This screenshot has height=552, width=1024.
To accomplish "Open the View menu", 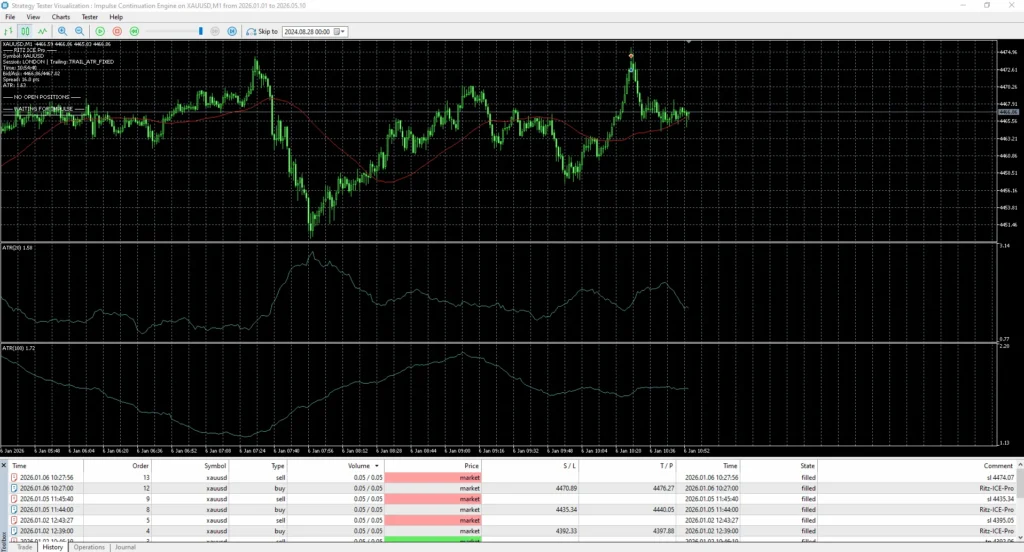I will [33, 17].
